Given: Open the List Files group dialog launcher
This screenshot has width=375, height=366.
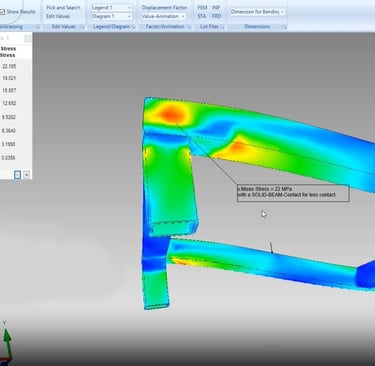Looking at the screenshot, I should click(x=222, y=27).
